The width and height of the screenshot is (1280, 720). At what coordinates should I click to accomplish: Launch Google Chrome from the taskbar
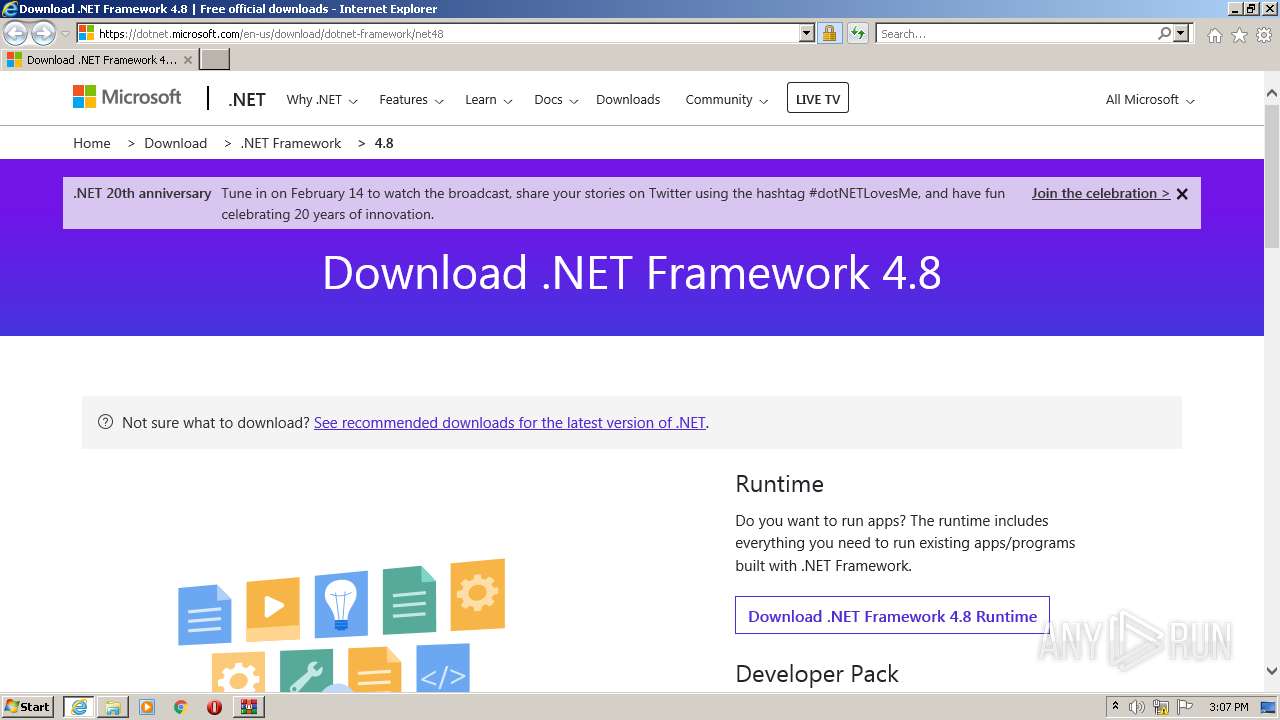[180, 707]
